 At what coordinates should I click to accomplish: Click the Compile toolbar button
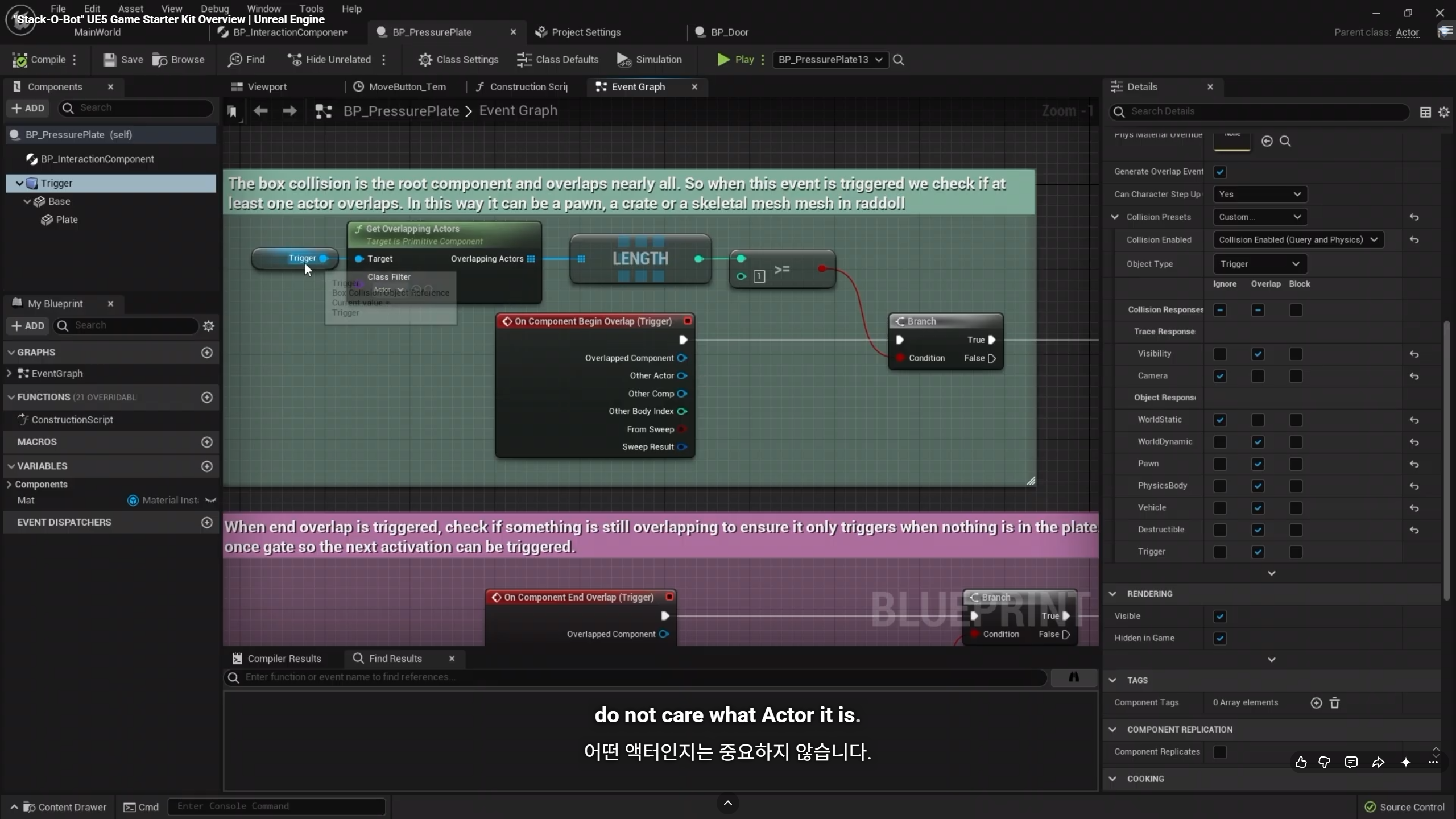click(39, 60)
